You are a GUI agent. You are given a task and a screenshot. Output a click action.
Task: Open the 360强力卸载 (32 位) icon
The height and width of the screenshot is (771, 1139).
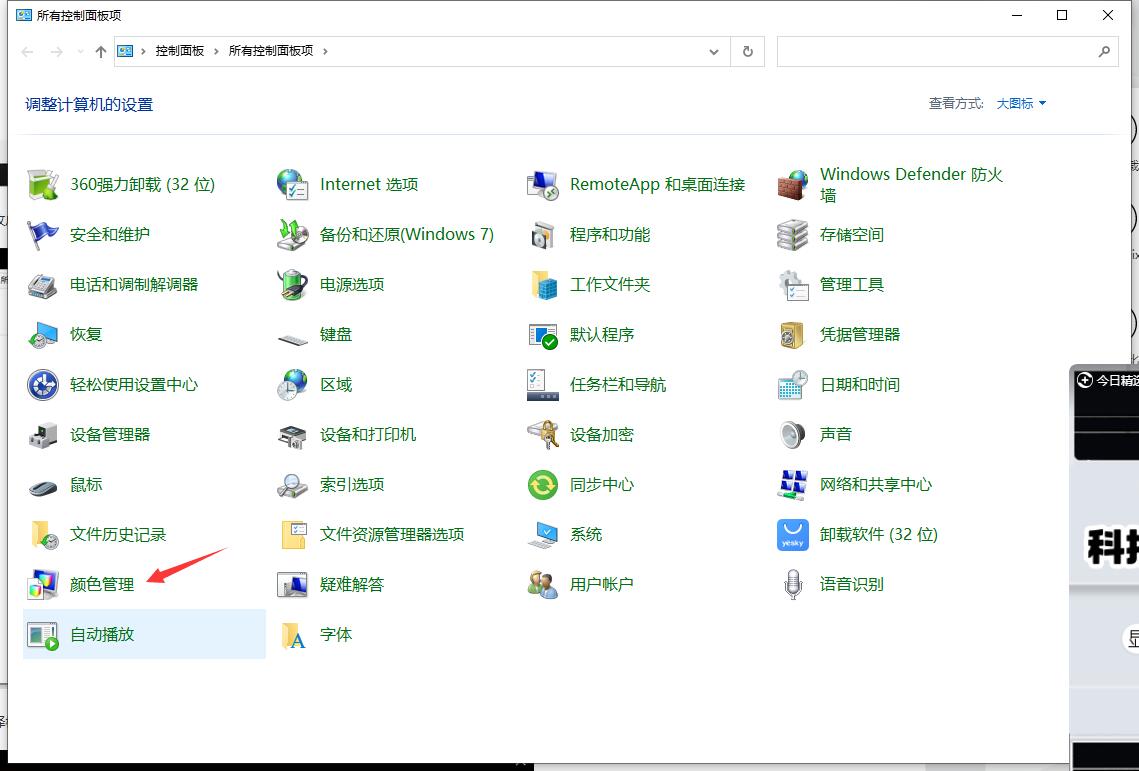click(43, 185)
